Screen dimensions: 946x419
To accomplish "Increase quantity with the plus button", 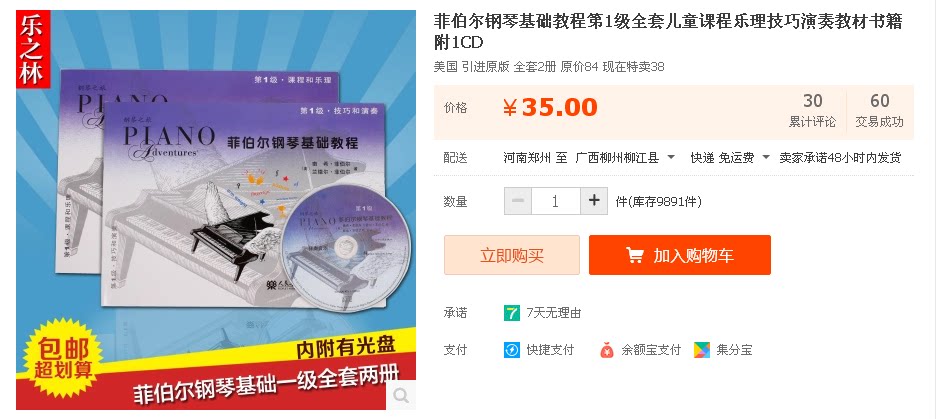I will pyautogui.click(x=594, y=201).
